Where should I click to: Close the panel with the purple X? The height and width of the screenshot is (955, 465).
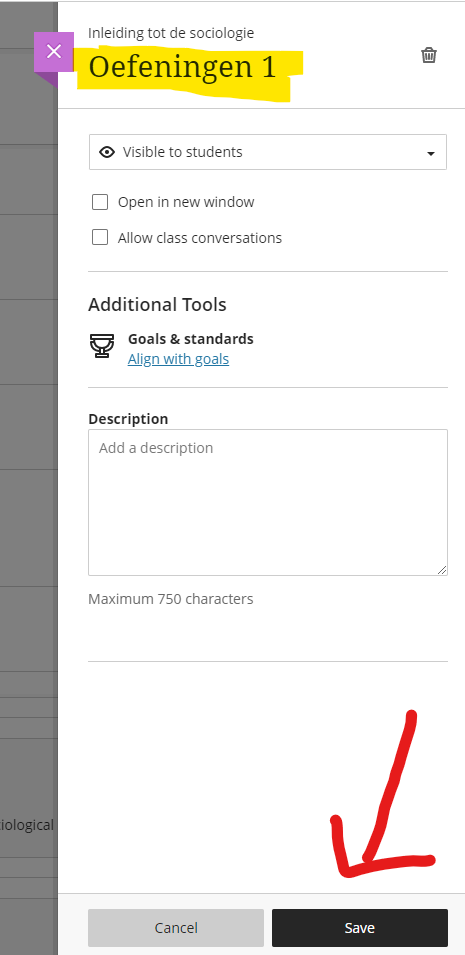pyautogui.click(x=54, y=52)
